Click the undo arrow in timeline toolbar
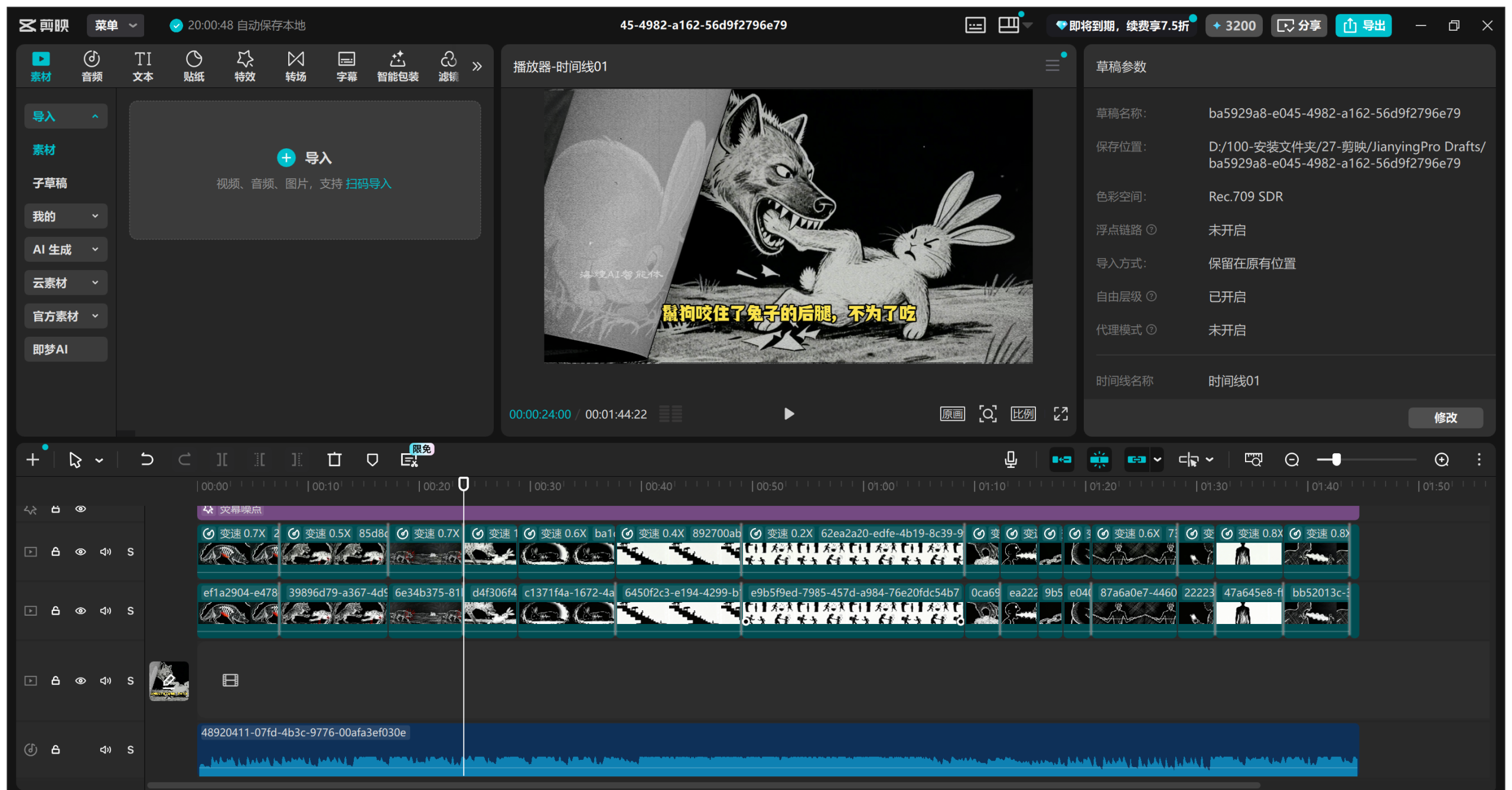The width and height of the screenshot is (1512, 790). [146, 460]
